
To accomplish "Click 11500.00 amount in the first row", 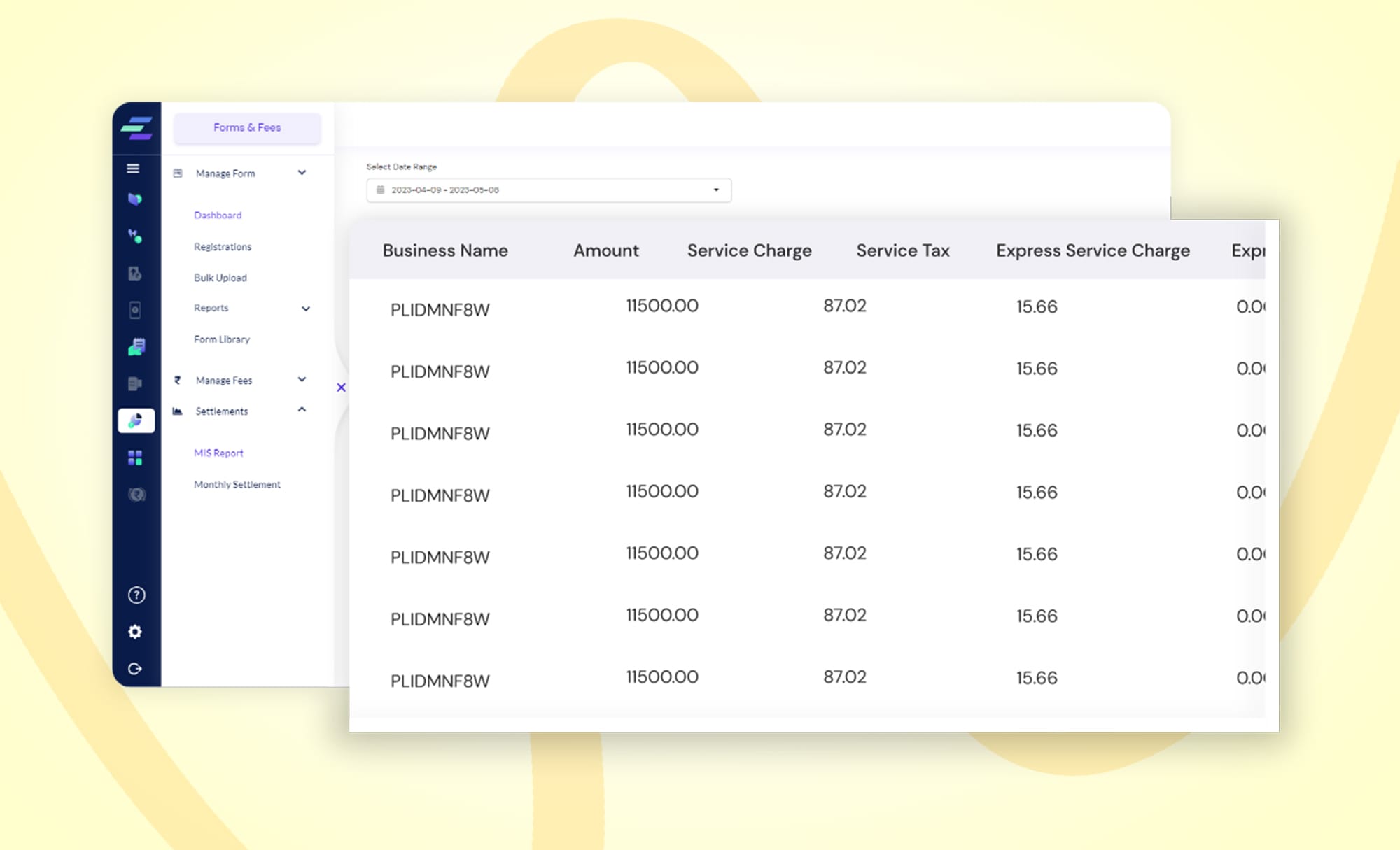I will [662, 306].
